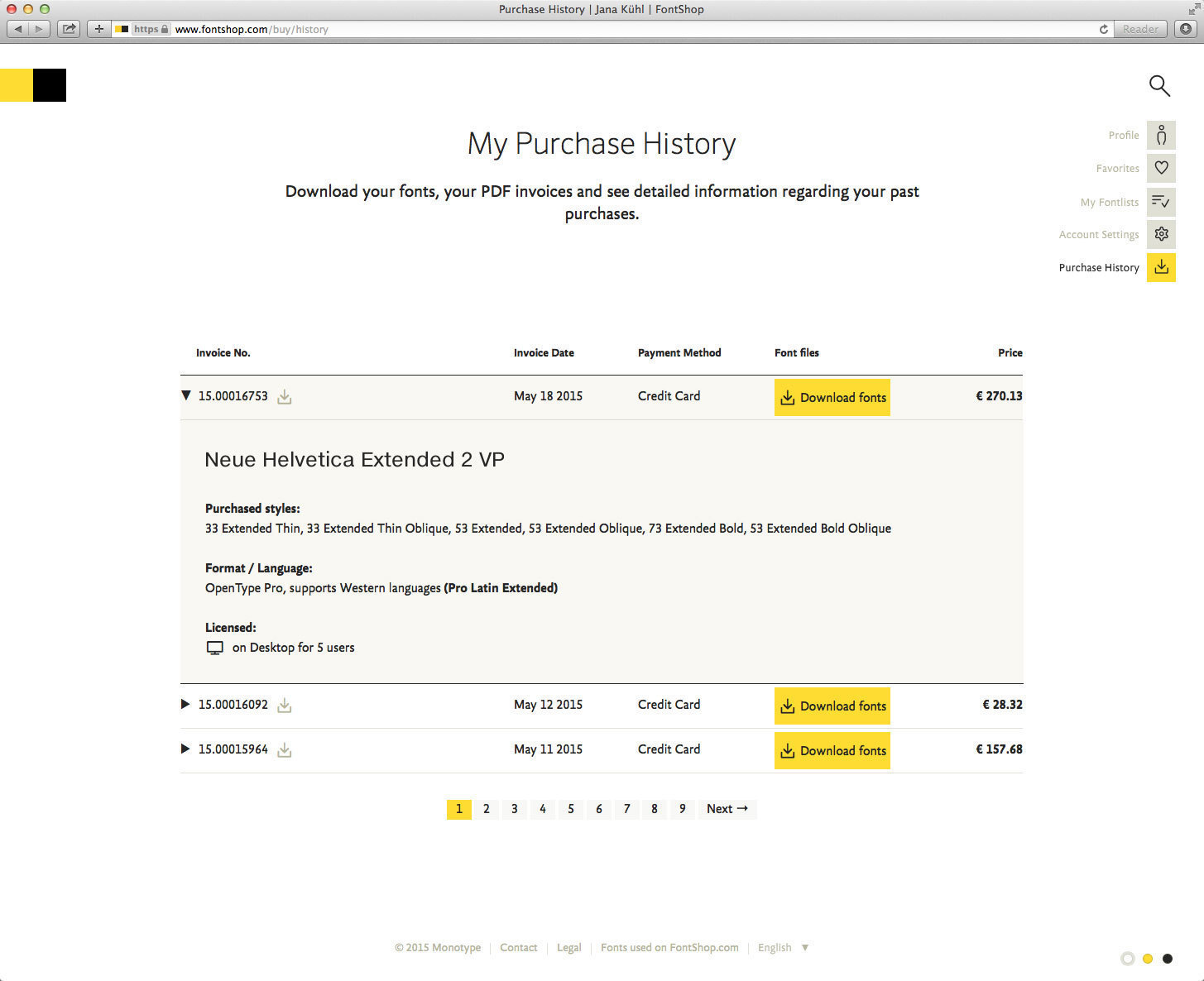Click the Invoice Date column header

coord(544,353)
